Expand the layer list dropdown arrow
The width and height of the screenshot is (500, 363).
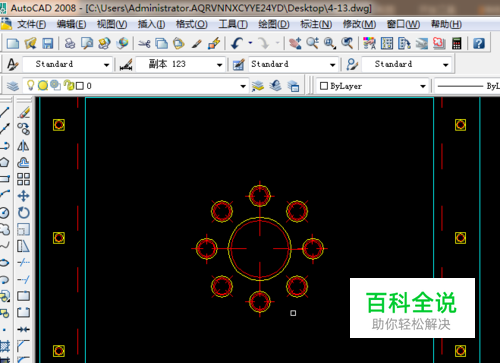[x=243, y=86]
